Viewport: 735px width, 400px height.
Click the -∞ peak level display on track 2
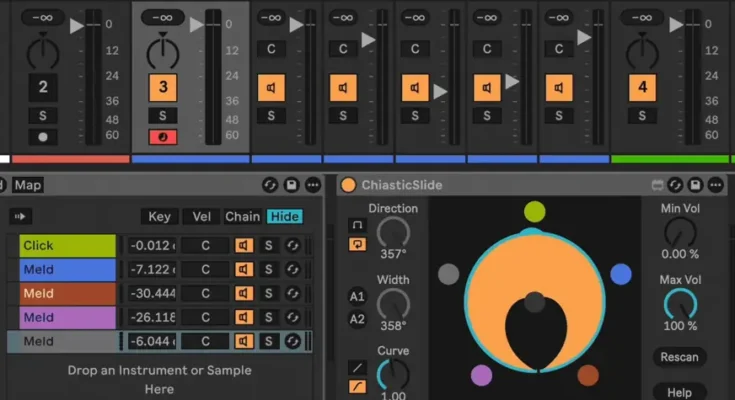click(x=43, y=18)
